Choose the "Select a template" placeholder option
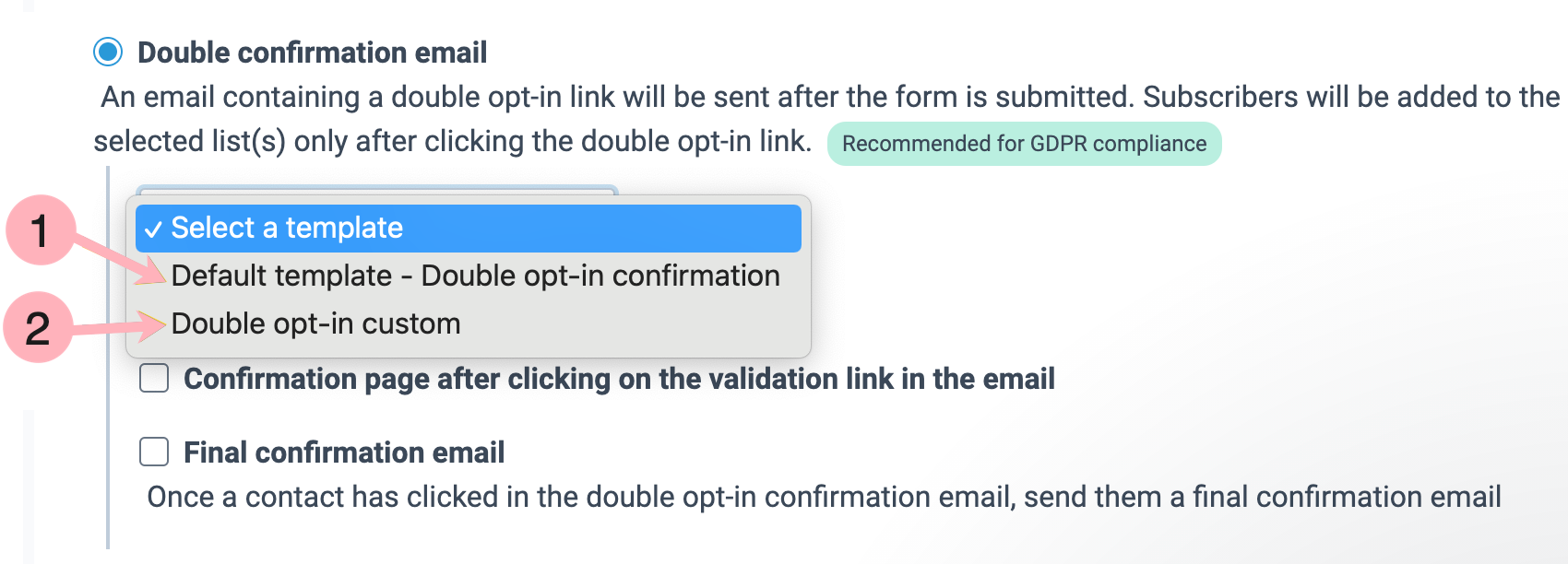 [x=287, y=228]
